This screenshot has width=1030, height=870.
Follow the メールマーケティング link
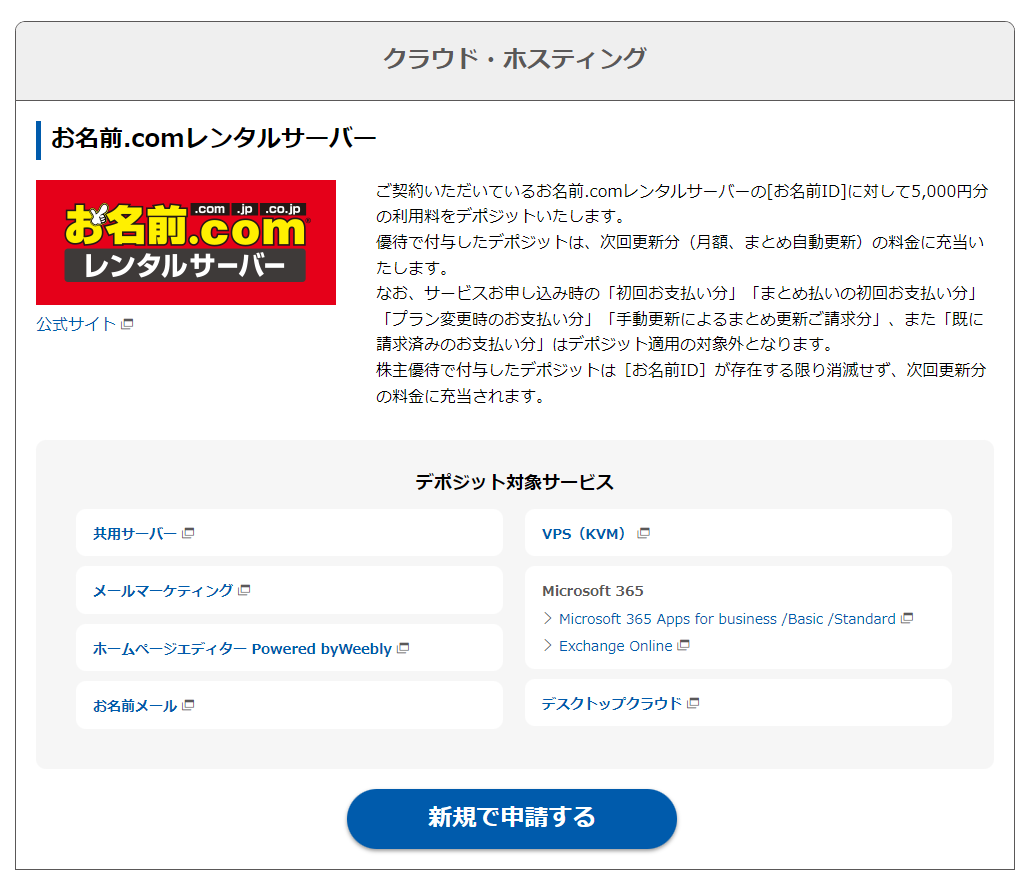click(x=163, y=590)
